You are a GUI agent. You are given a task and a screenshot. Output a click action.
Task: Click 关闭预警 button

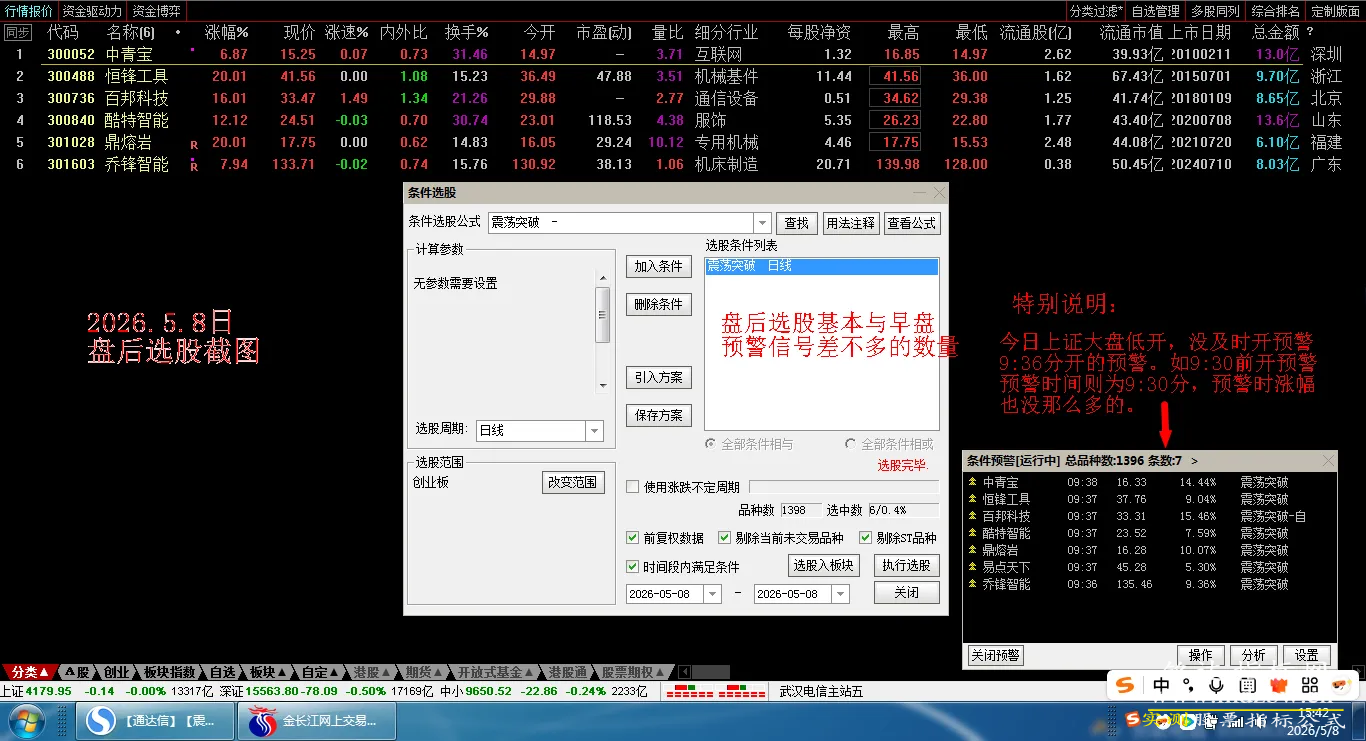pyautogui.click(x=996, y=655)
